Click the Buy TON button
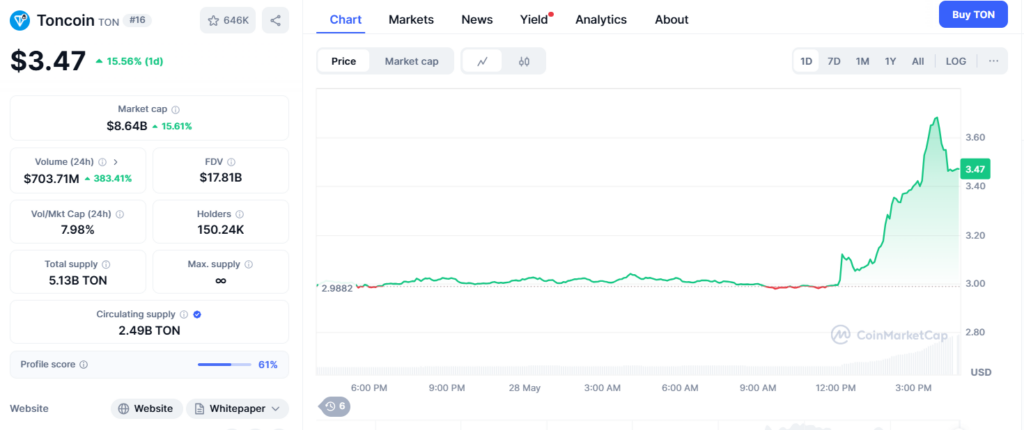The width and height of the screenshot is (1024, 430). point(973,14)
